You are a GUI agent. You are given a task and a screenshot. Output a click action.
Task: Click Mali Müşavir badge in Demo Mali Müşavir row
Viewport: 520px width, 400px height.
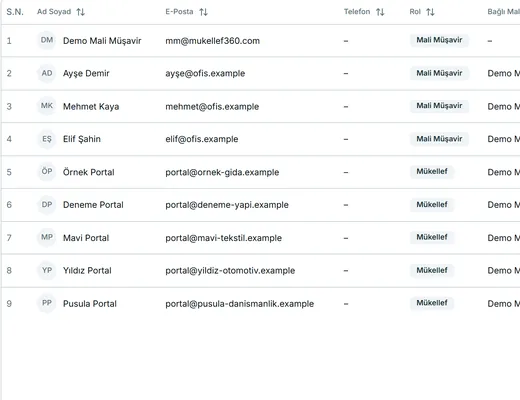coord(439,40)
